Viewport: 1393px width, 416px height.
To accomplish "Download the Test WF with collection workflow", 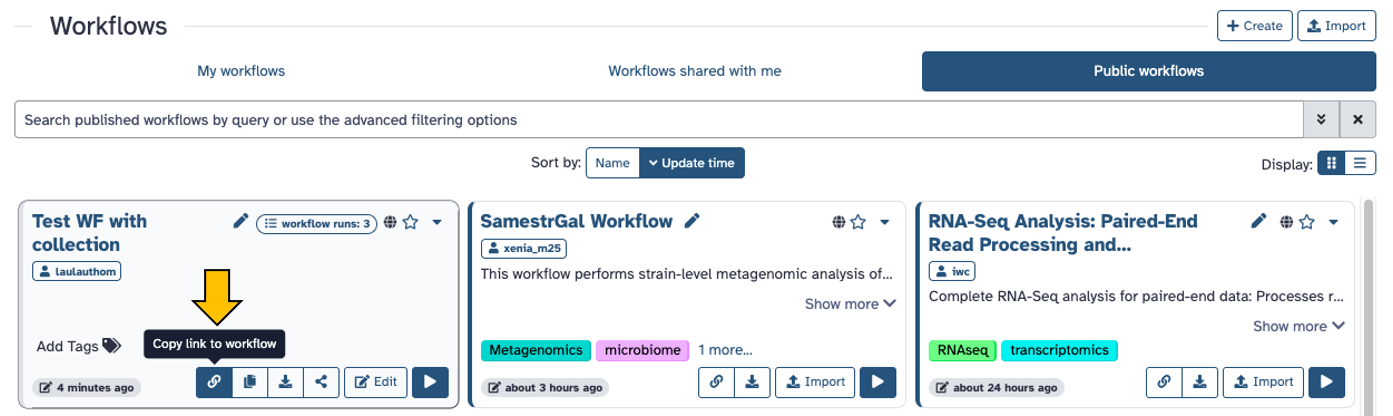I will tap(285, 381).
